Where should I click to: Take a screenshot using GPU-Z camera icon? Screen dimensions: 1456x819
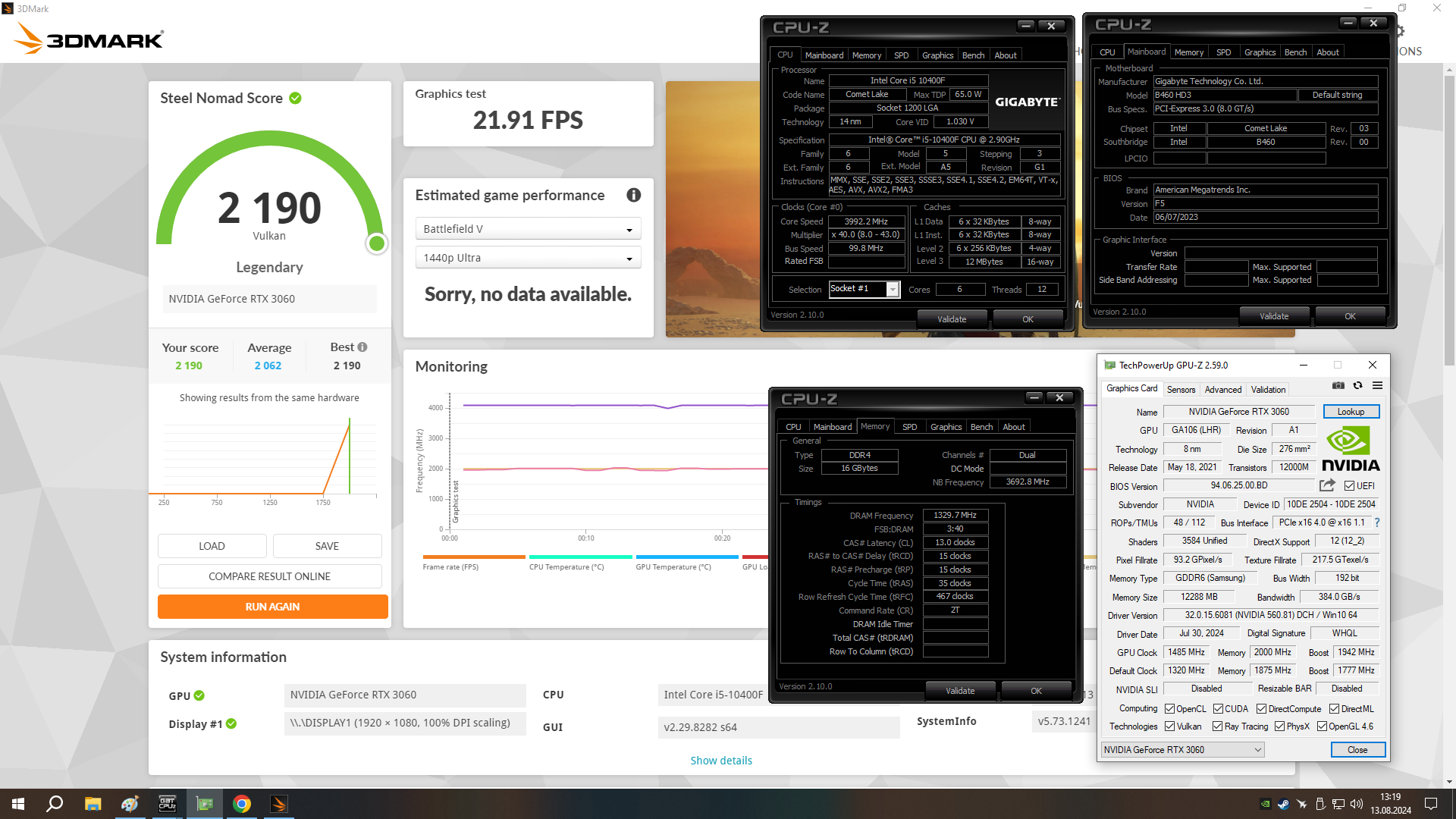[1338, 386]
